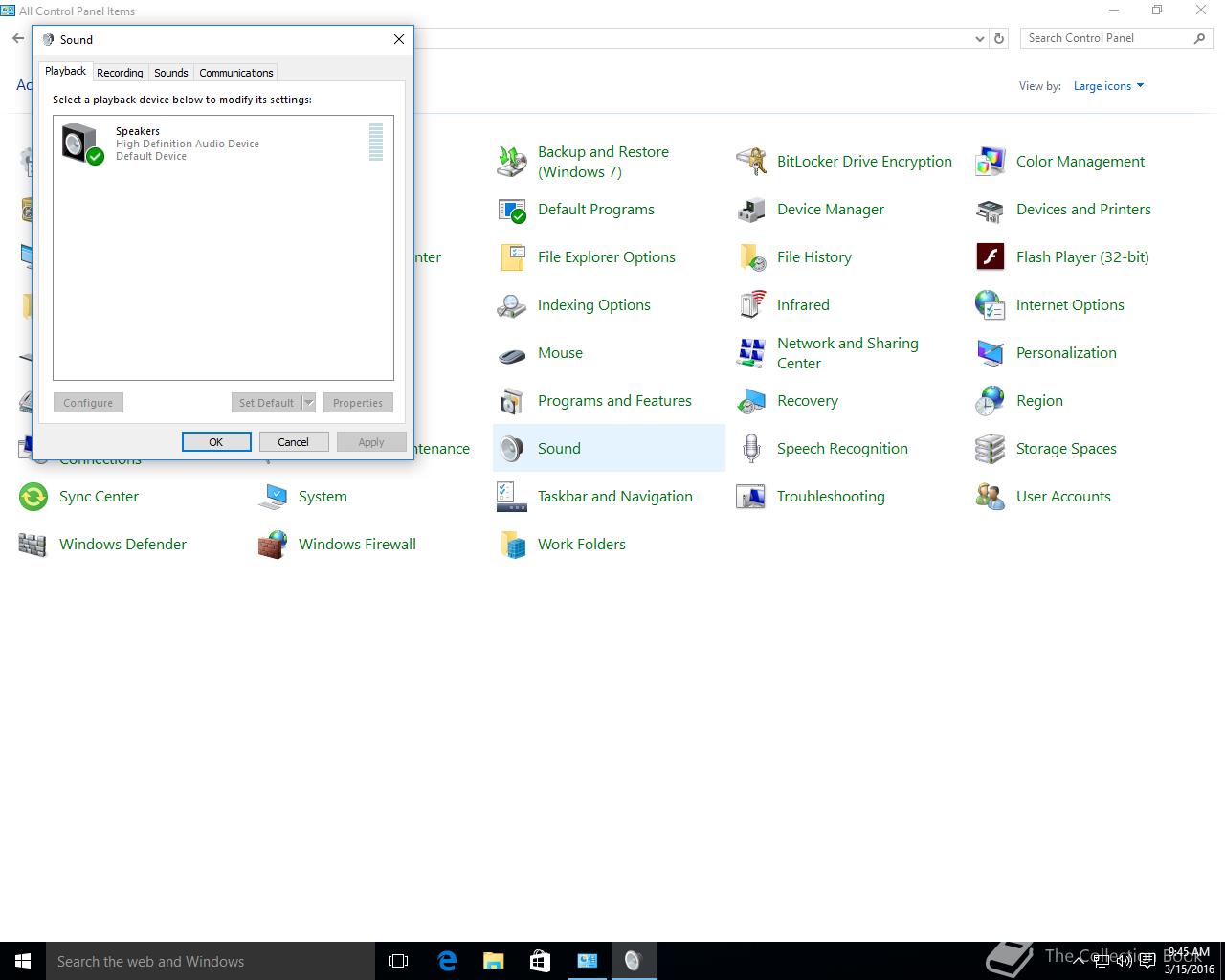1225x980 pixels.
Task: Click the Internet Options icon
Action: click(x=991, y=305)
